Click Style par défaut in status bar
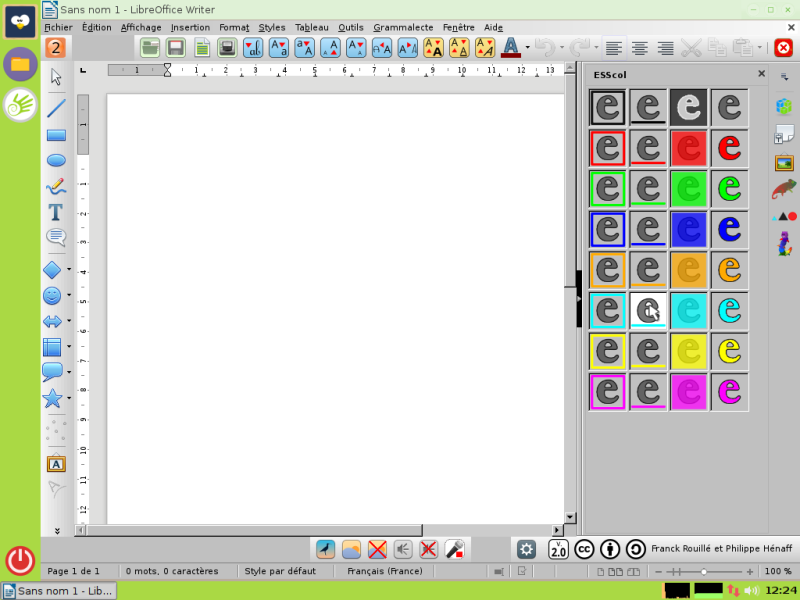Viewport: 800px width, 600px height. click(280, 571)
